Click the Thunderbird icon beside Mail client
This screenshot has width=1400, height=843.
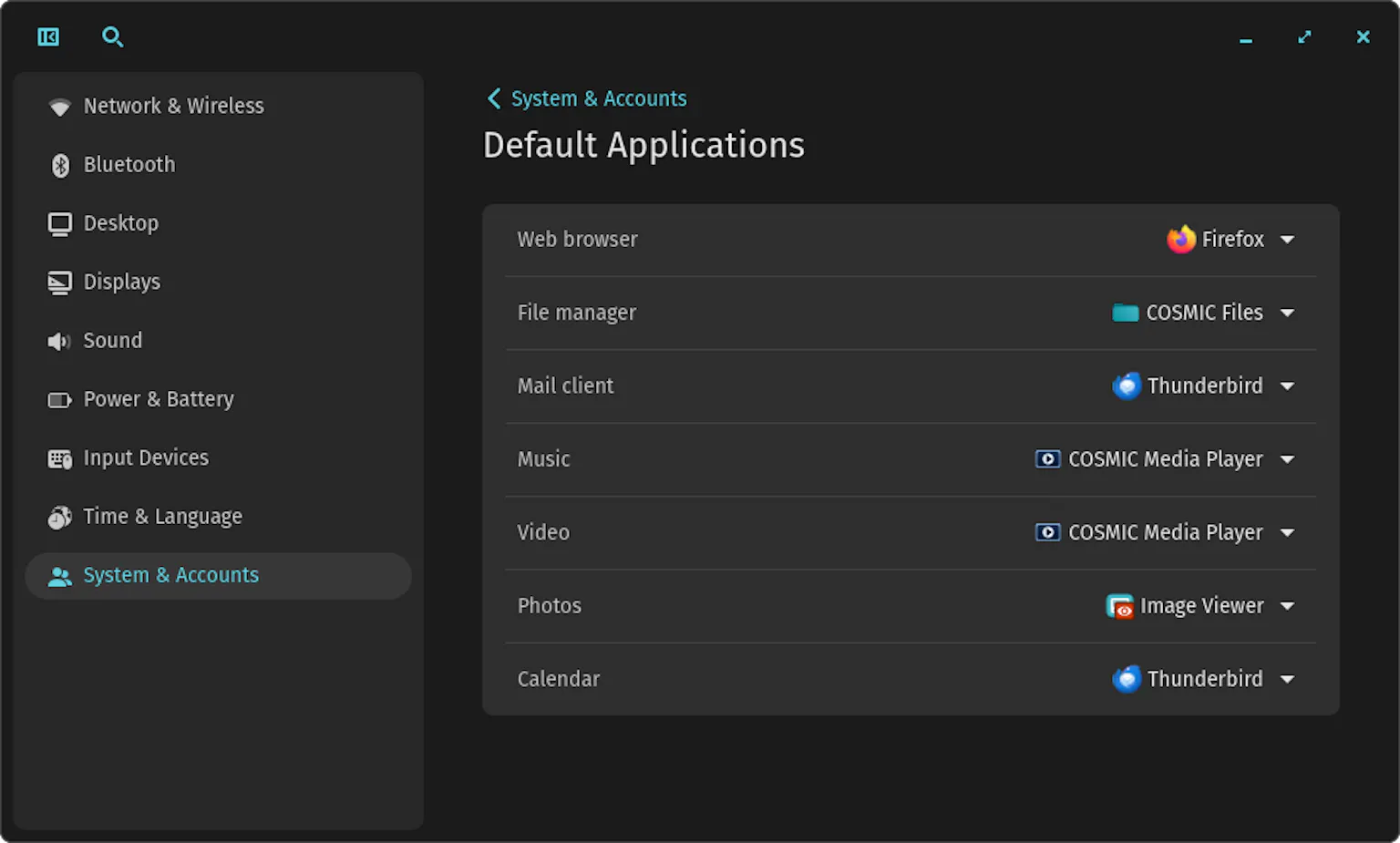click(x=1127, y=386)
